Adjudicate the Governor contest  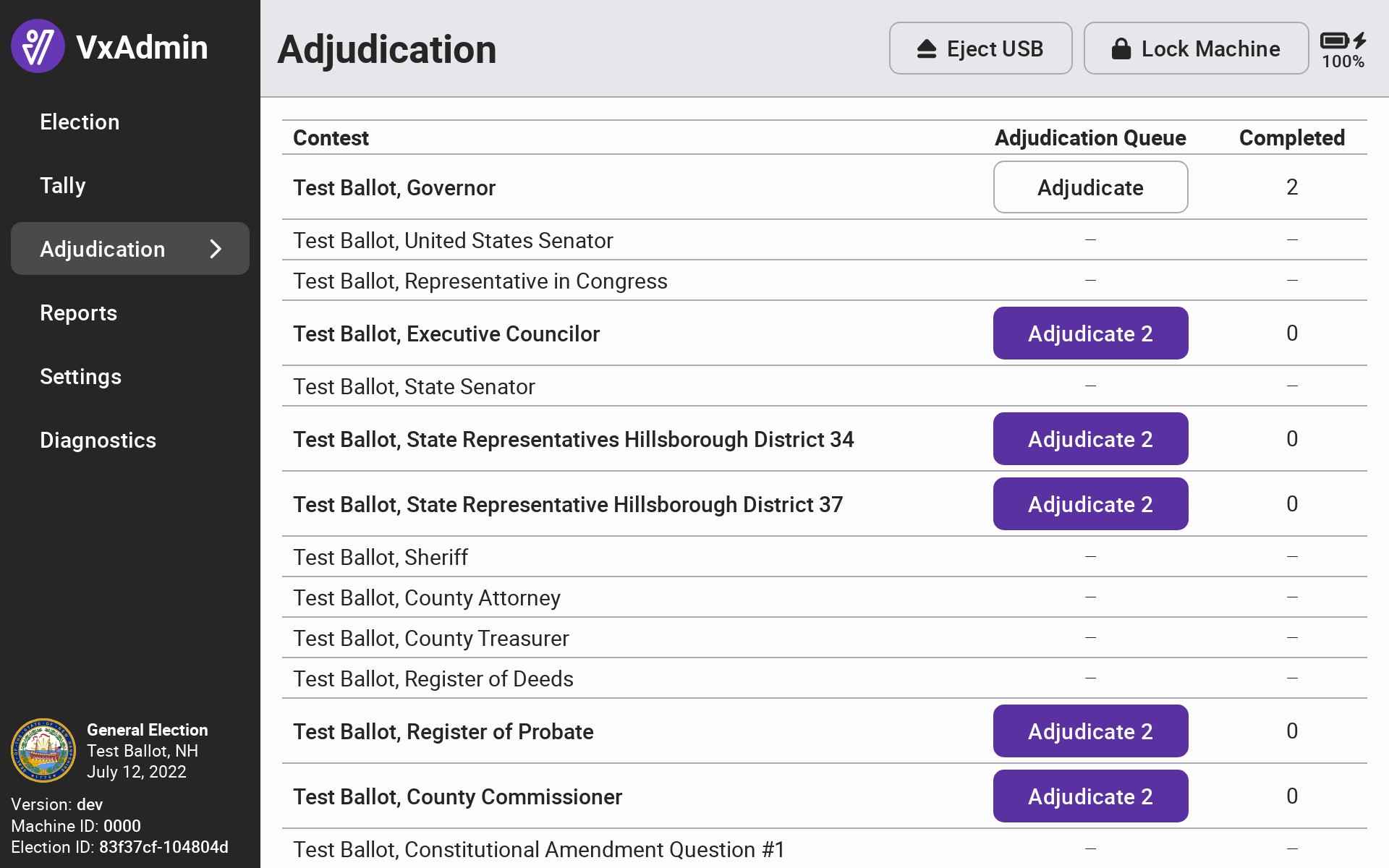click(1090, 187)
